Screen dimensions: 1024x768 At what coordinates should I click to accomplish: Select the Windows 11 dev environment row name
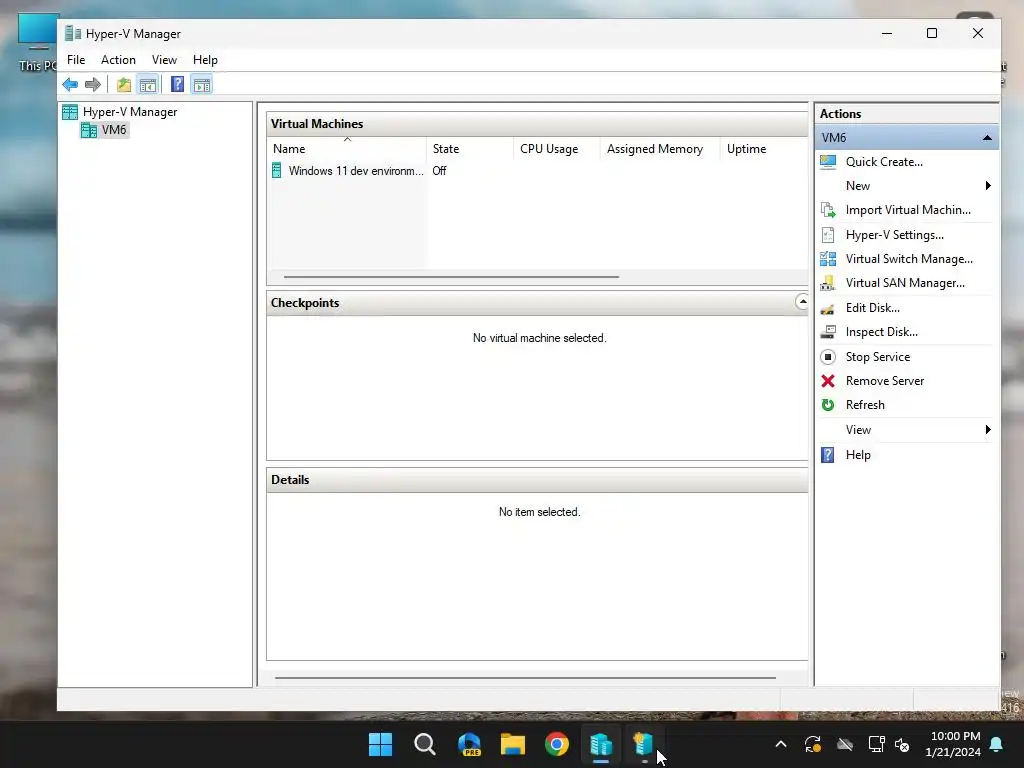tap(356, 170)
